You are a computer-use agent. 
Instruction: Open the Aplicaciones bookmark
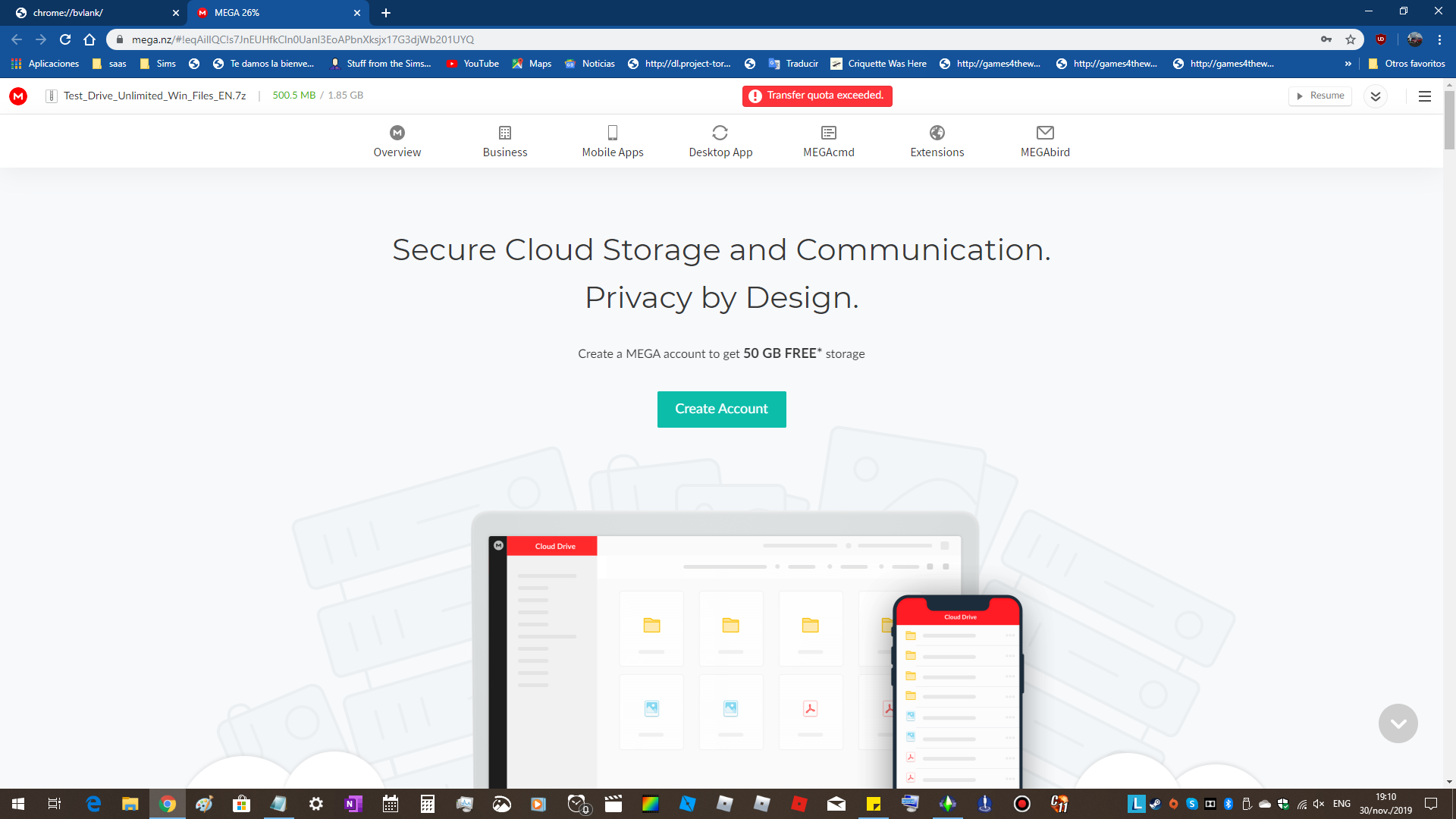click(45, 64)
